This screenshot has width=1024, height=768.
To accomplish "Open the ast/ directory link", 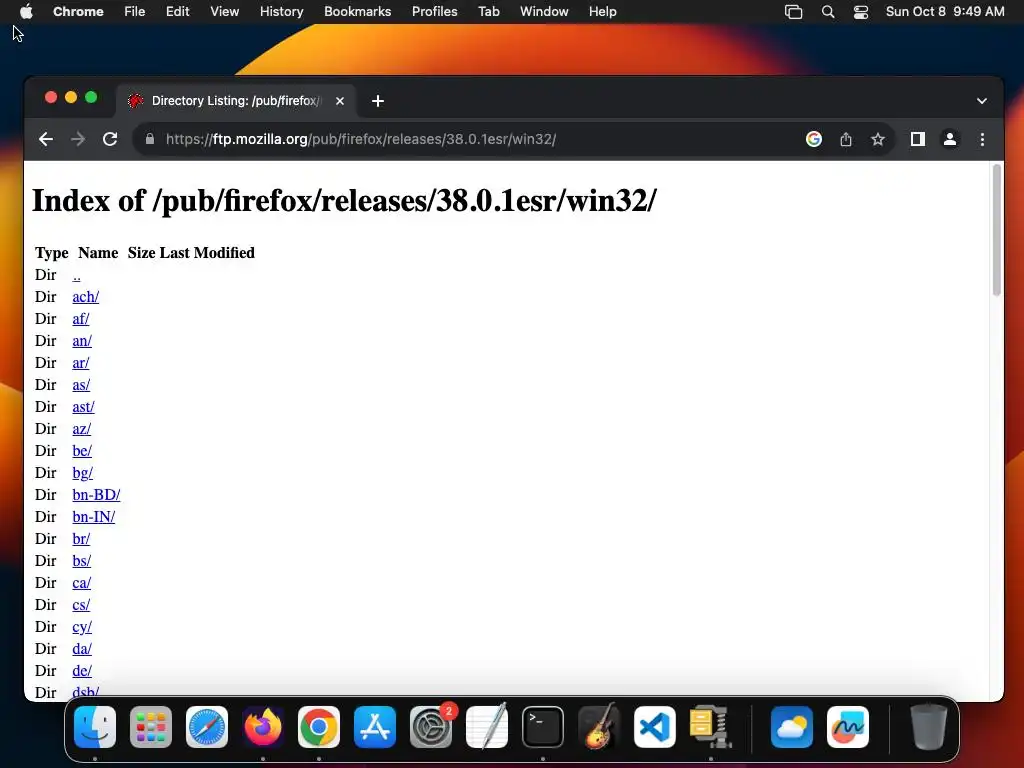I will click(x=83, y=407).
